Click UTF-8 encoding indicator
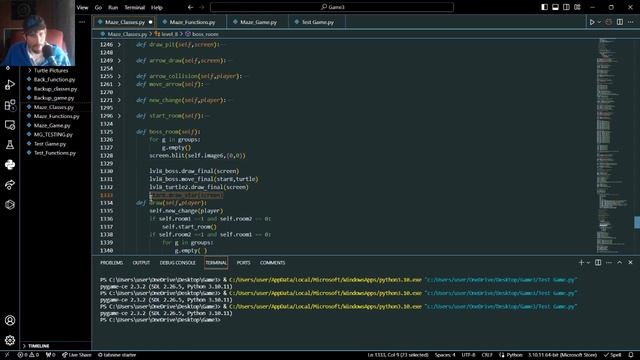640x360 pixels. point(468,355)
